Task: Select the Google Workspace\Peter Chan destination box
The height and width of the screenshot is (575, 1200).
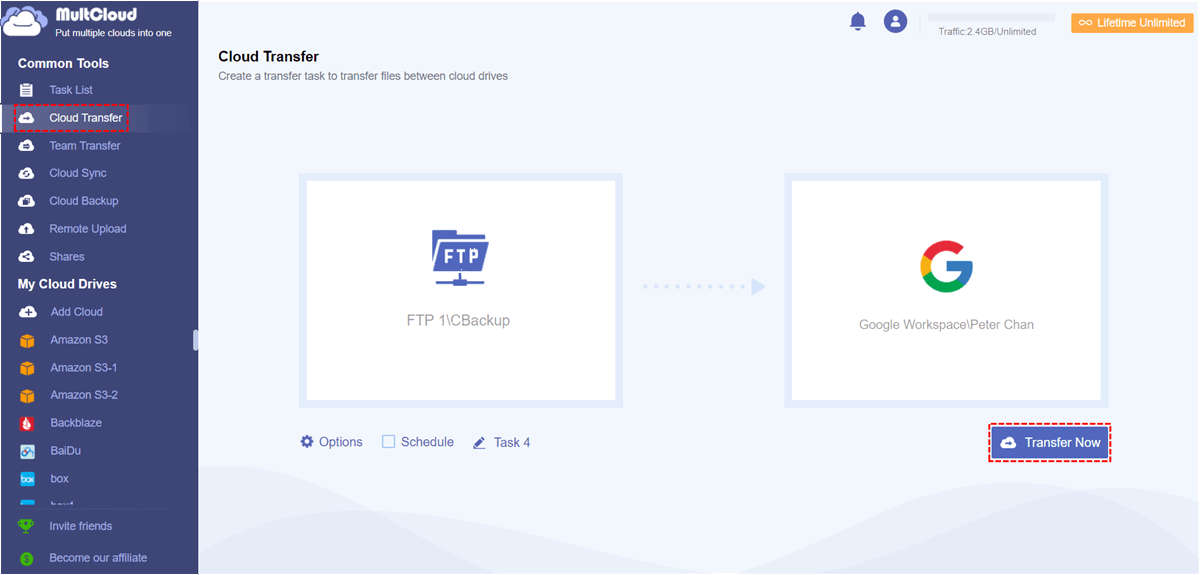Action: pyautogui.click(x=946, y=291)
